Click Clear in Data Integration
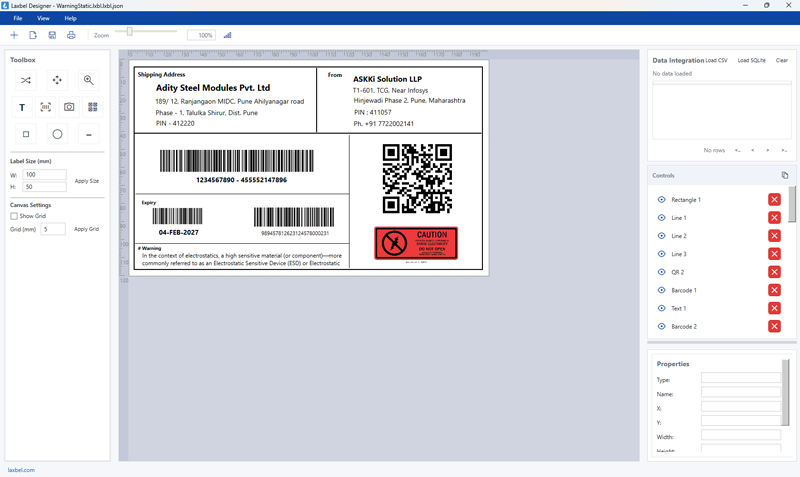This screenshot has width=800, height=477. point(782,60)
